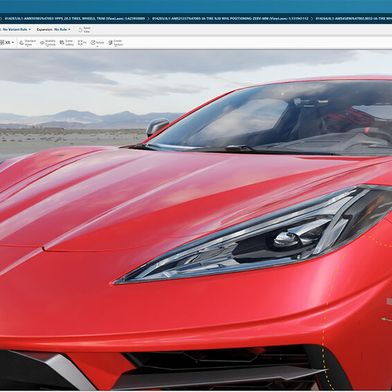Screen dimensions: 392x392
Task: Open the XR dropdown in the viewer toolbar
Action: [x=8, y=43]
